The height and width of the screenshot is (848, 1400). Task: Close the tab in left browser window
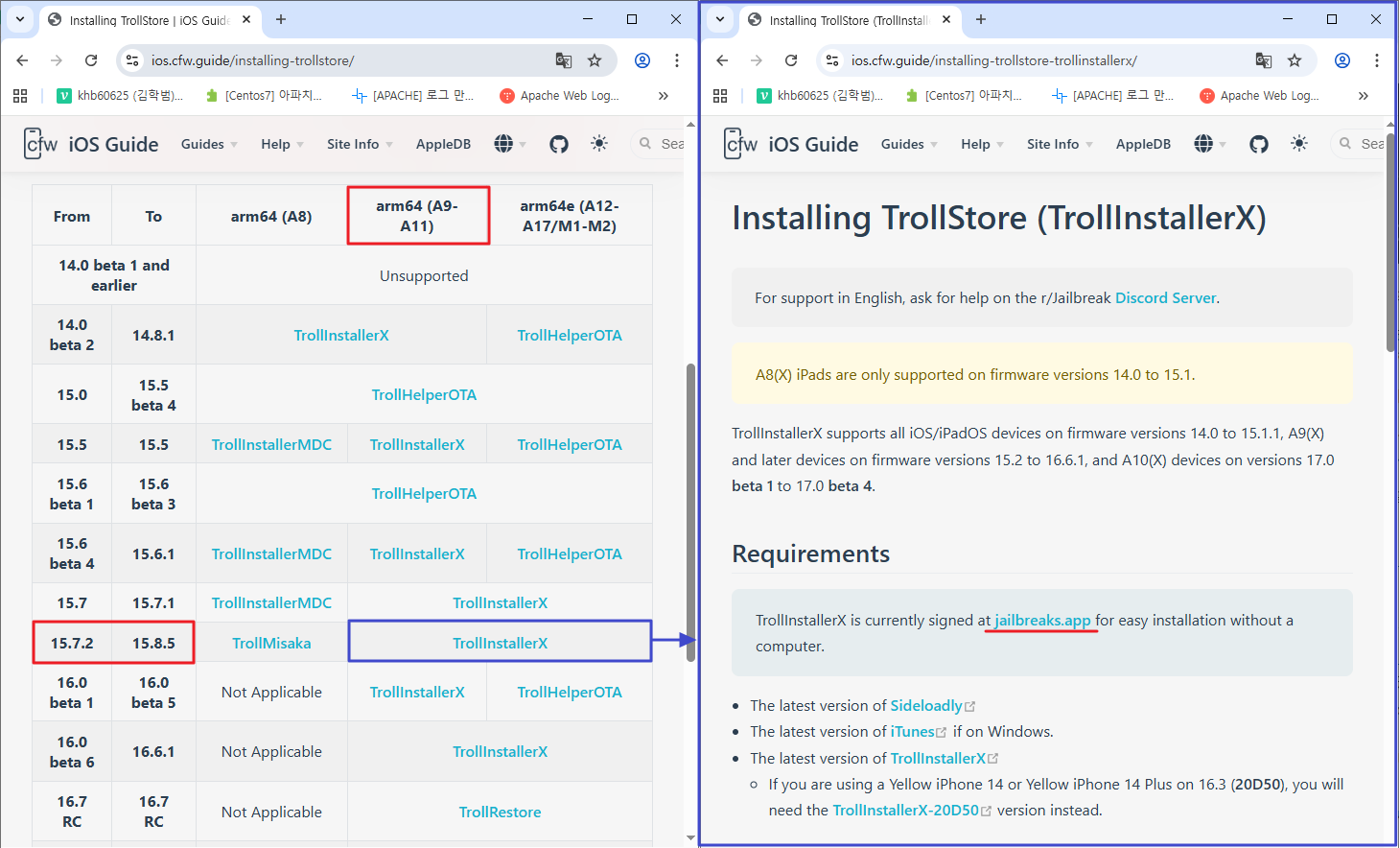pyautogui.click(x=246, y=19)
